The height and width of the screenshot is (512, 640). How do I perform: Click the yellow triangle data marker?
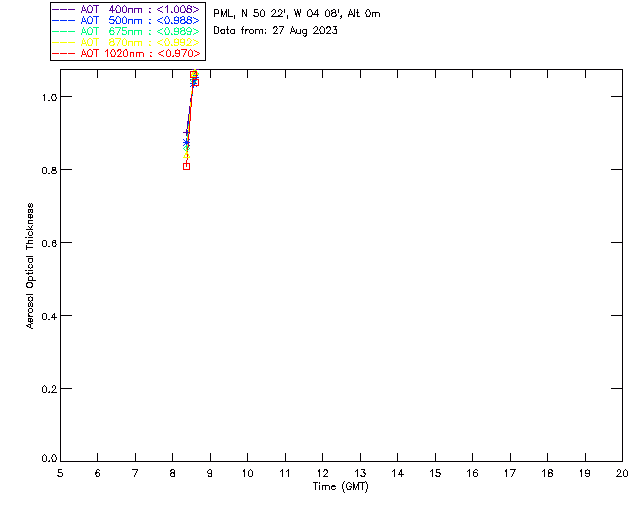point(187,156)
